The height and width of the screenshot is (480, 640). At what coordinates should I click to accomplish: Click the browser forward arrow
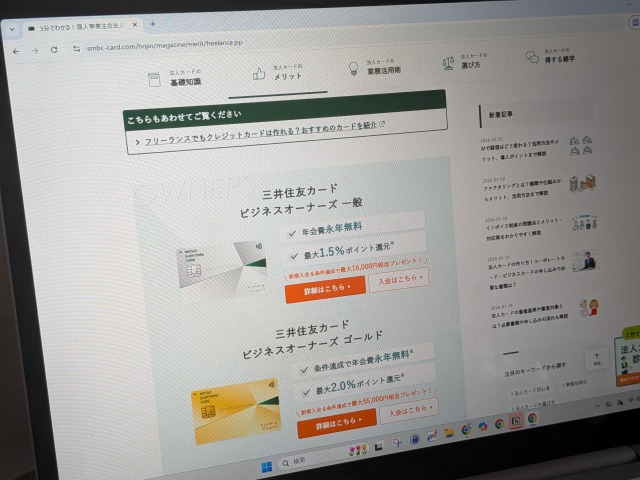(x=35, y=51)
